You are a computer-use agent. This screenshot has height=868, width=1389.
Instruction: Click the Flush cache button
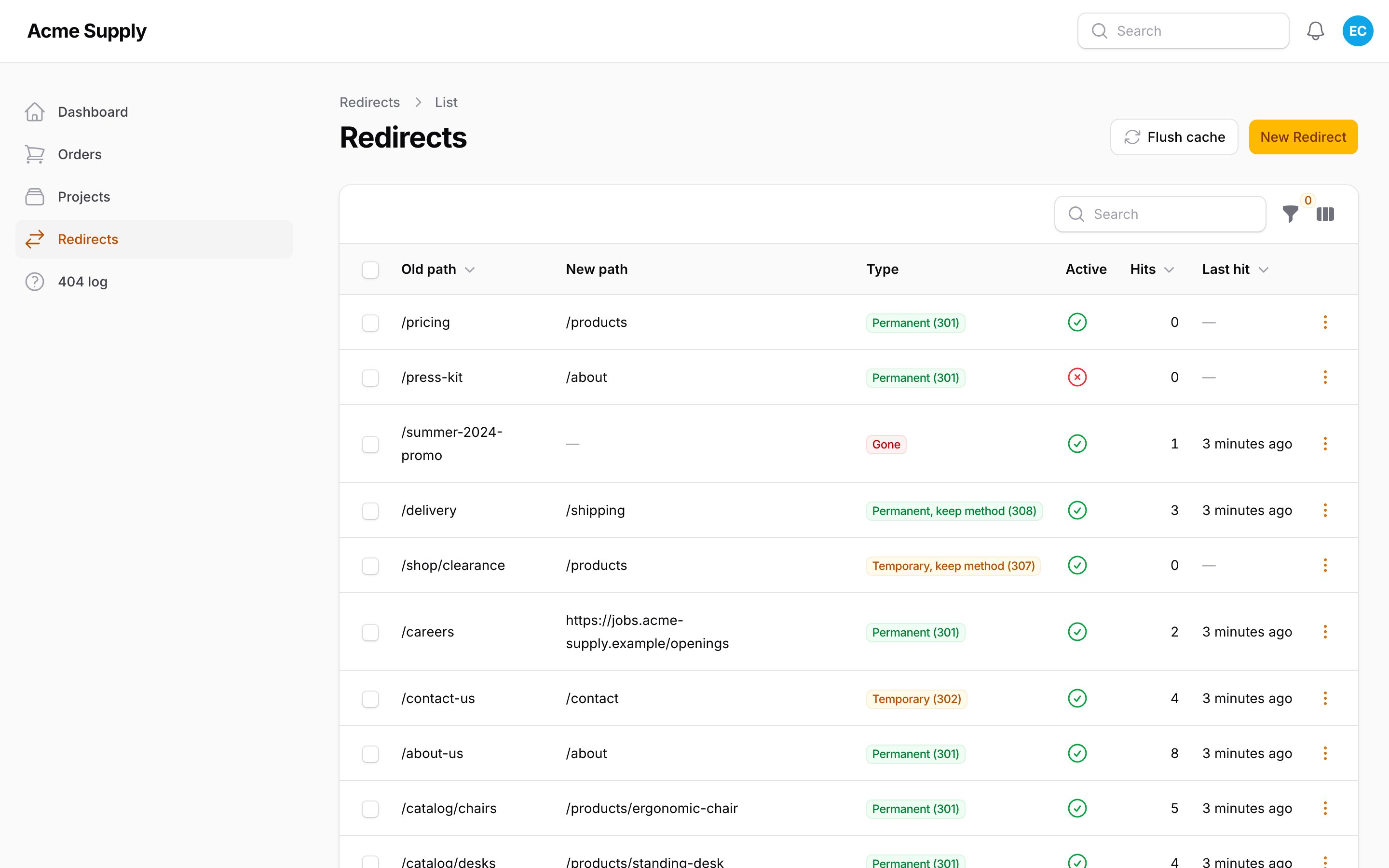click(x=1174, y=137)
